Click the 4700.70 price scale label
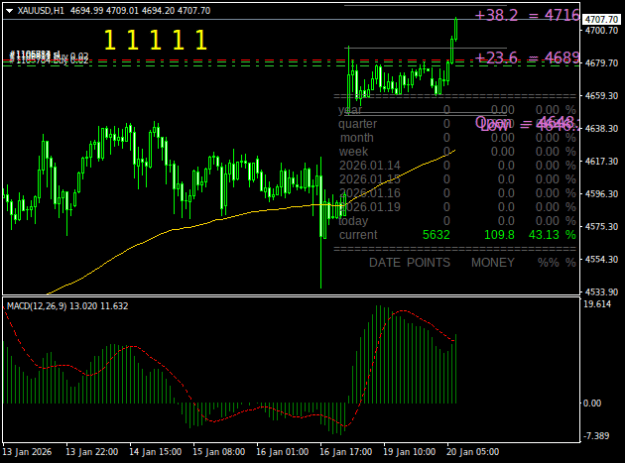Viewport: 625px width, 463px height. pos(601,30)
